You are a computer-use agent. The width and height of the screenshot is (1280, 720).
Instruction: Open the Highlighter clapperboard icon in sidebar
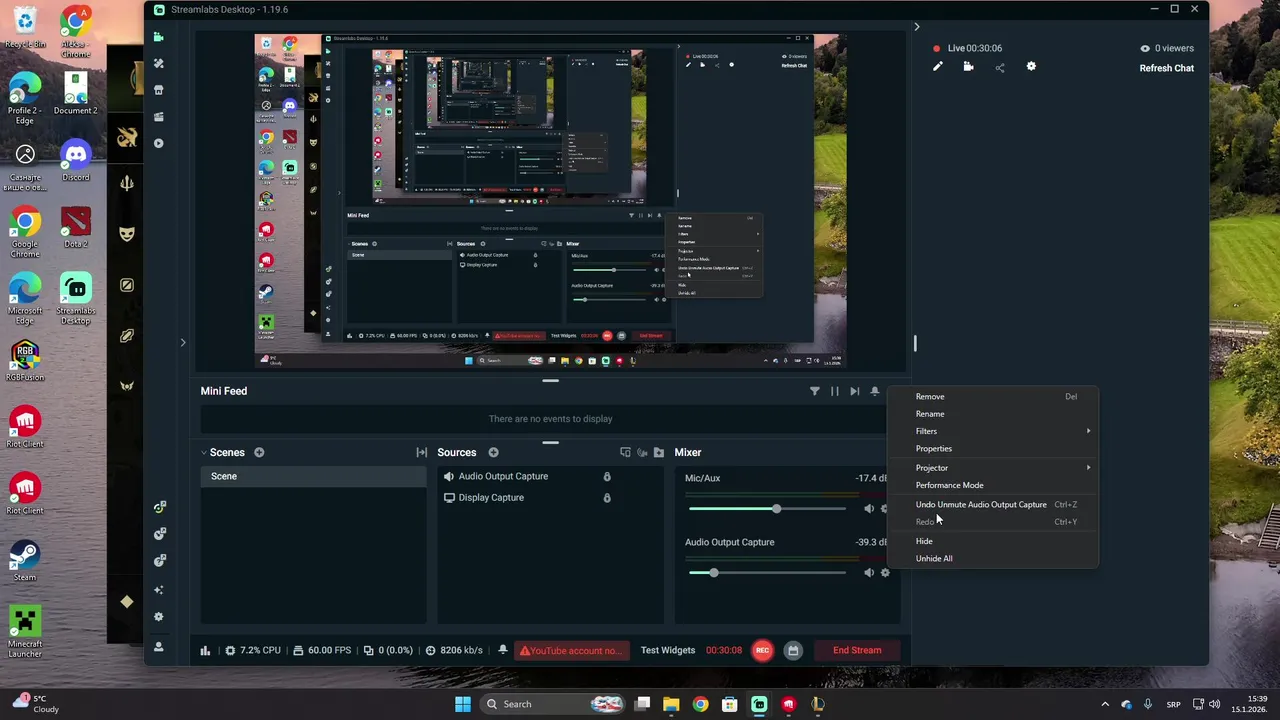pyautogui.click(x=158, y=117)
